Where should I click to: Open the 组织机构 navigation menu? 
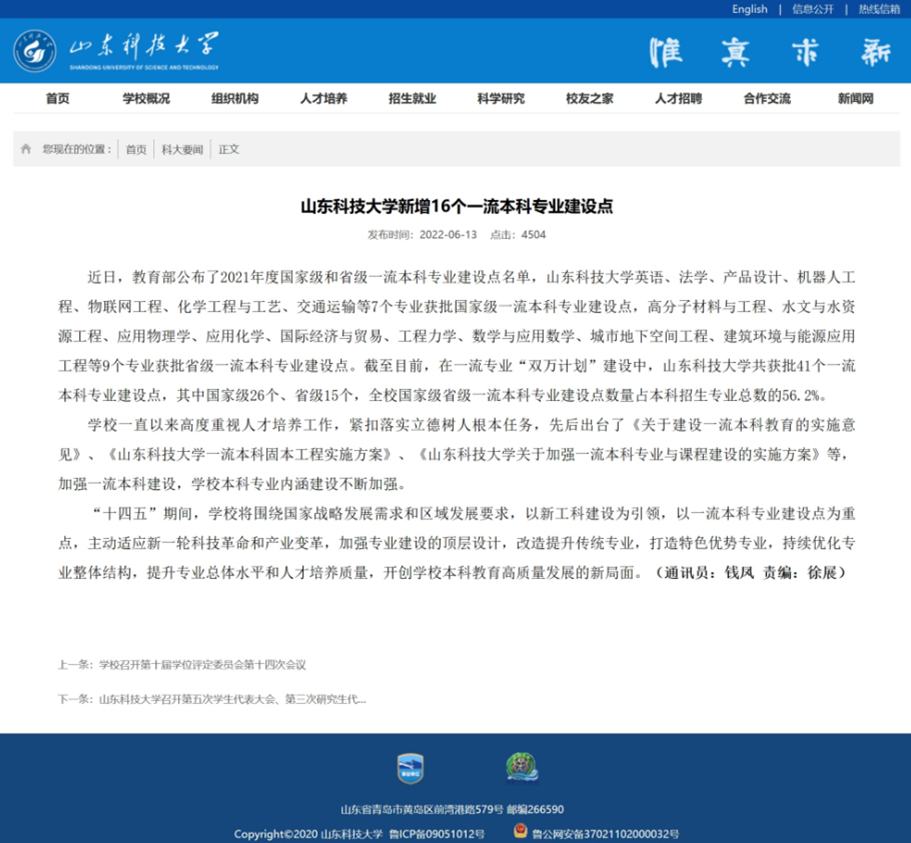point(235,98)
